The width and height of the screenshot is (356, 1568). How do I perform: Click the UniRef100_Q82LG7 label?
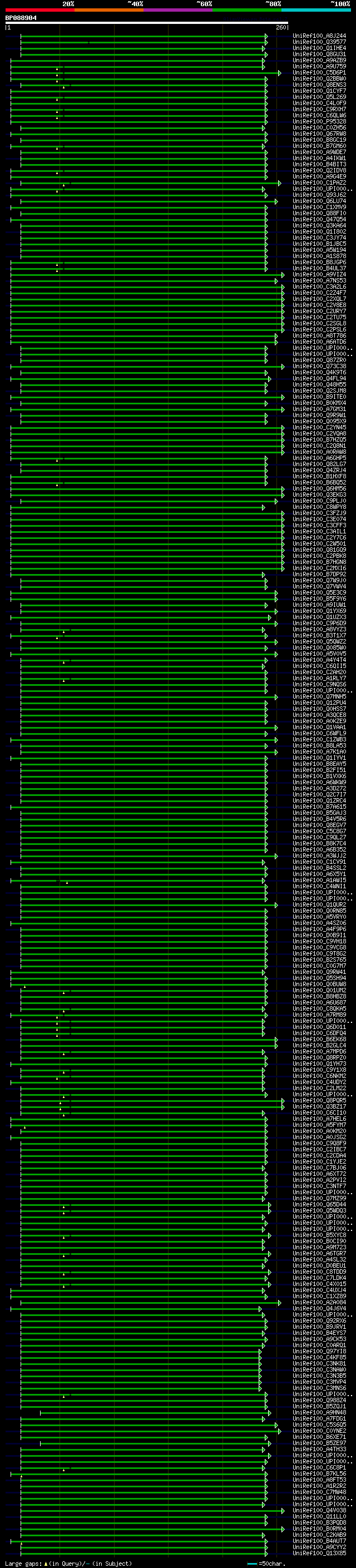(x=319, y=464)
